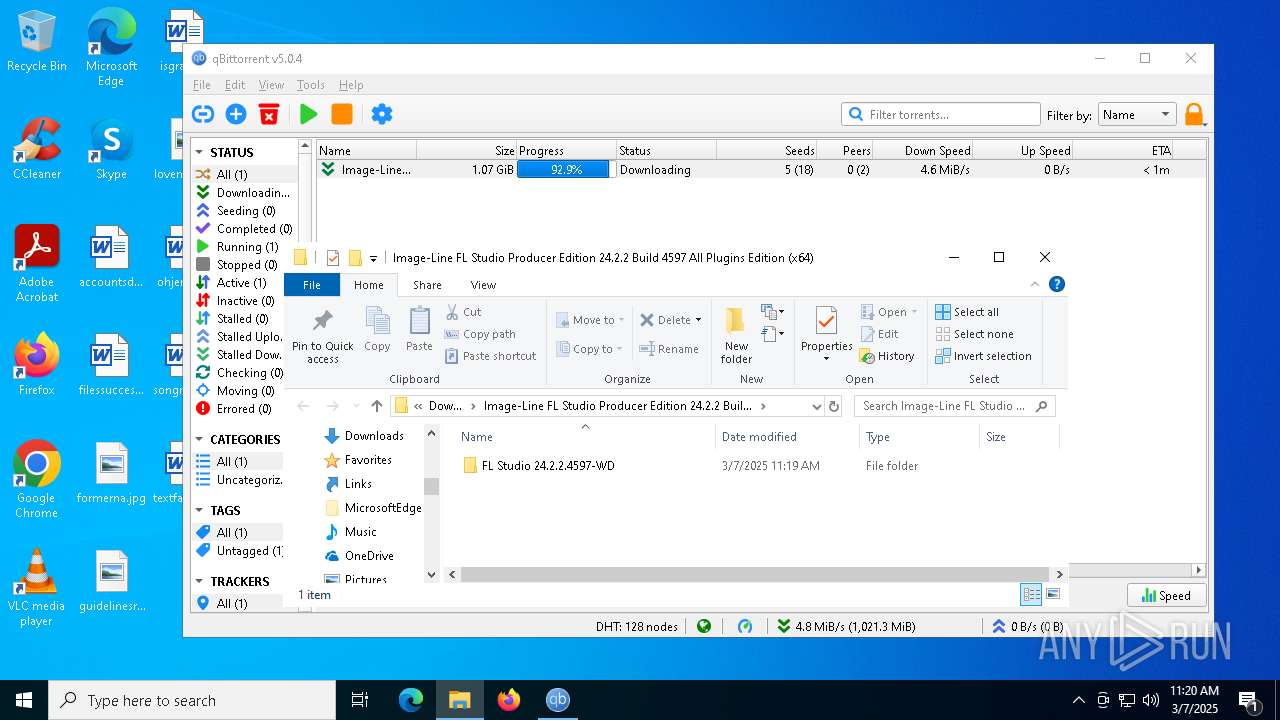Click in the Filter torrents search field

(941, 114)
